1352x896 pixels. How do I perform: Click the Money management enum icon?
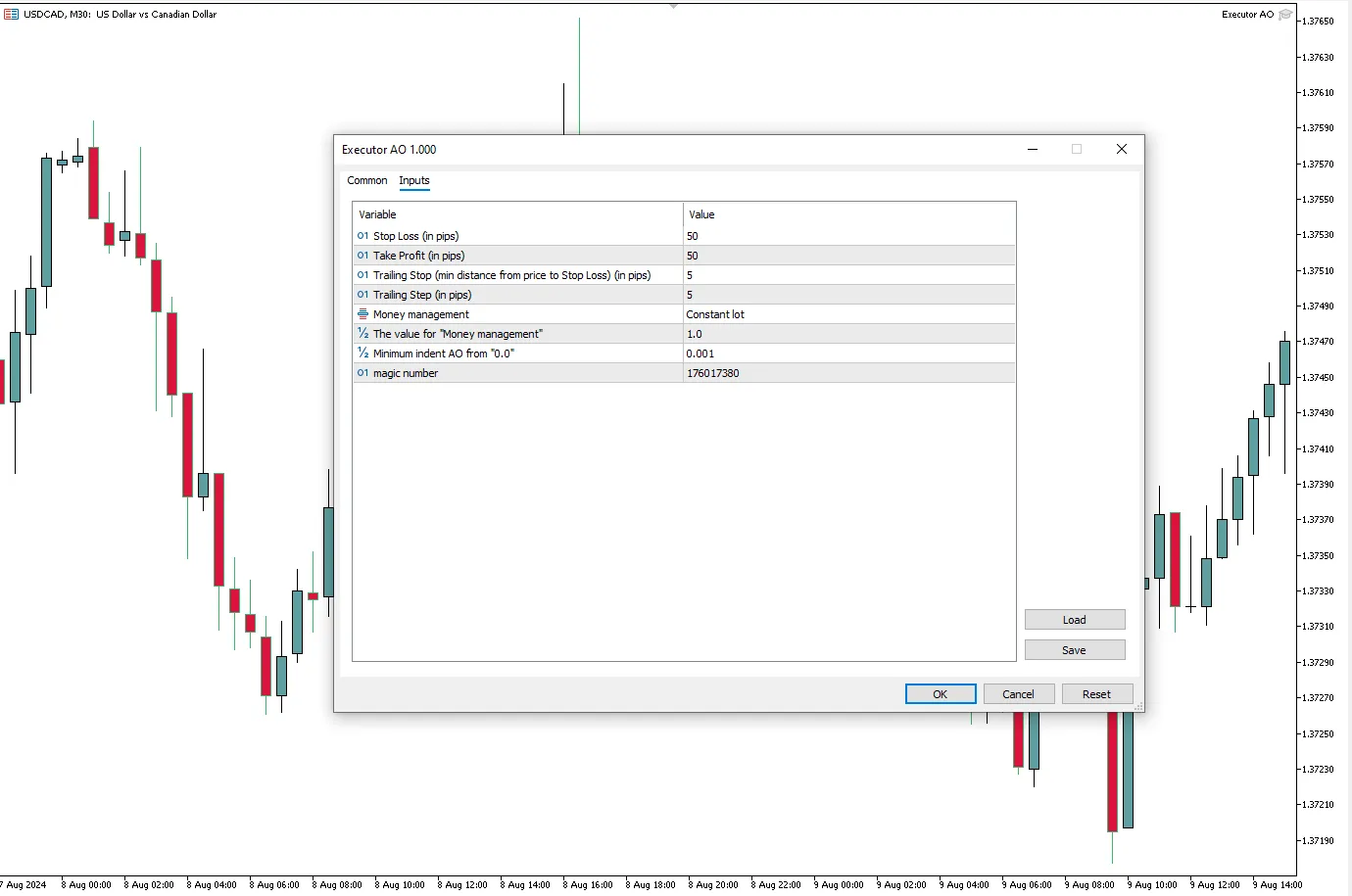point(362,314)
